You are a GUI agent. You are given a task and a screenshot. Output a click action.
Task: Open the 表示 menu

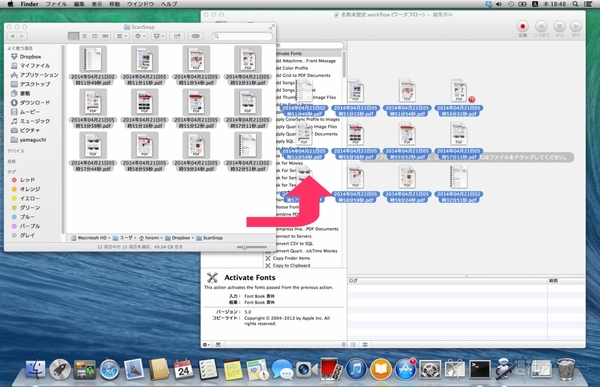tap(97, 4)
